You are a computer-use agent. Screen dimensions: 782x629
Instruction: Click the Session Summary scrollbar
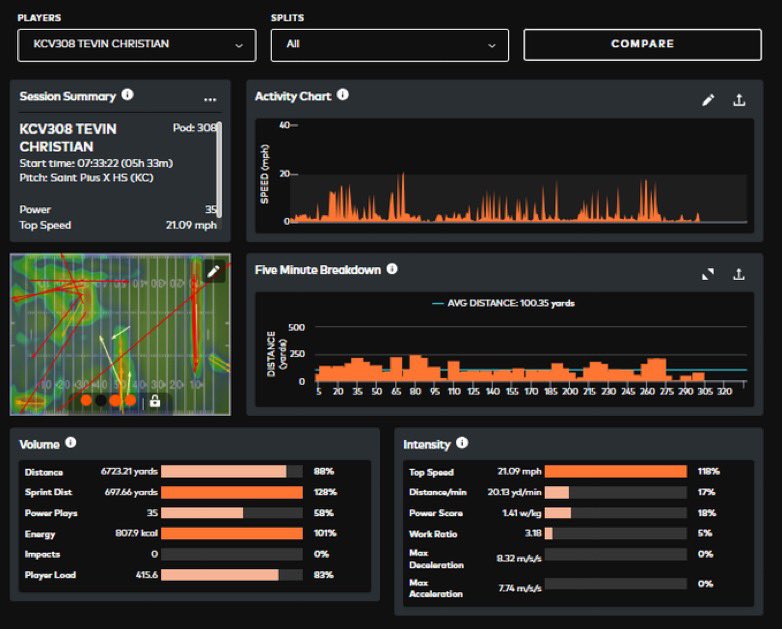click(x=219, y=170)
